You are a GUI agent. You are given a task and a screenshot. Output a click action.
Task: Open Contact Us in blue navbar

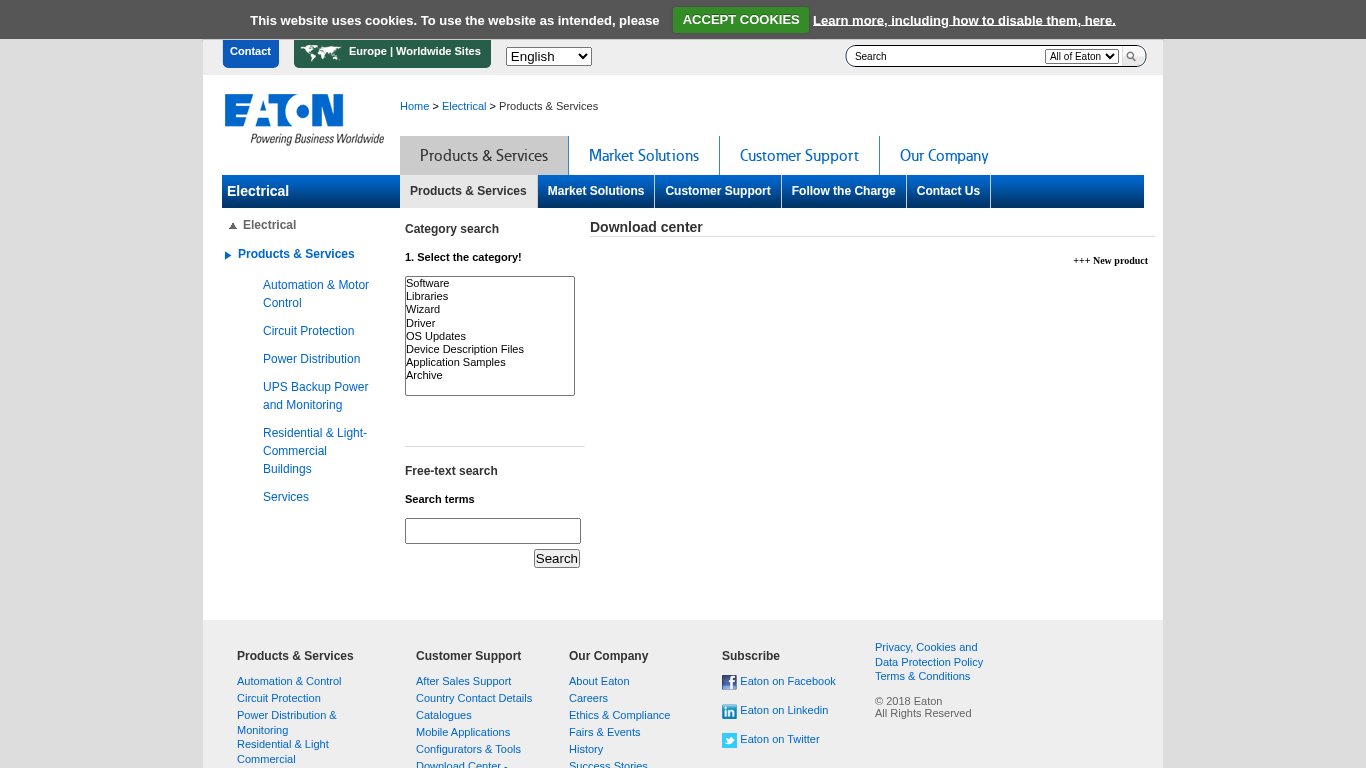click(948, 191)
